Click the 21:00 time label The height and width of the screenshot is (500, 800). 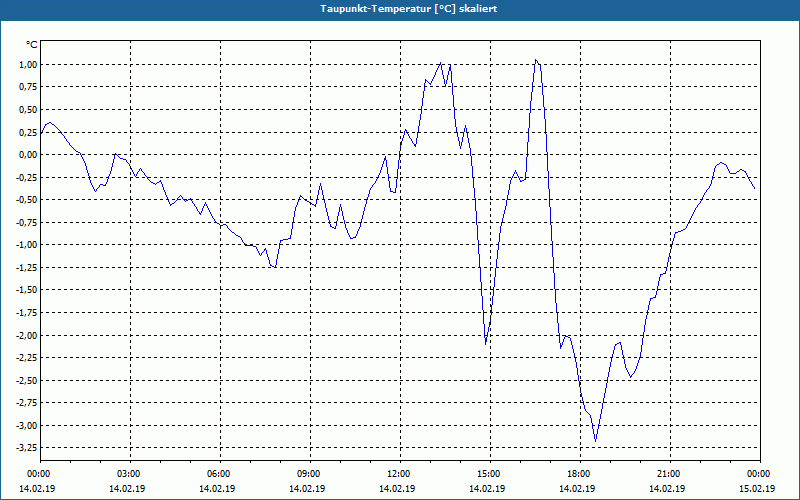[x=668, y=474]
